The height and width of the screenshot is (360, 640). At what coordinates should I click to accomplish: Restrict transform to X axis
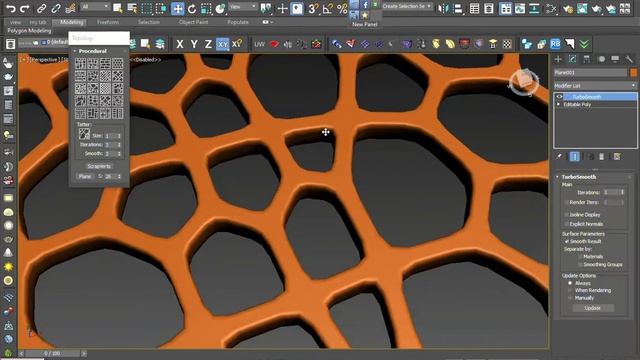(180, 44)
